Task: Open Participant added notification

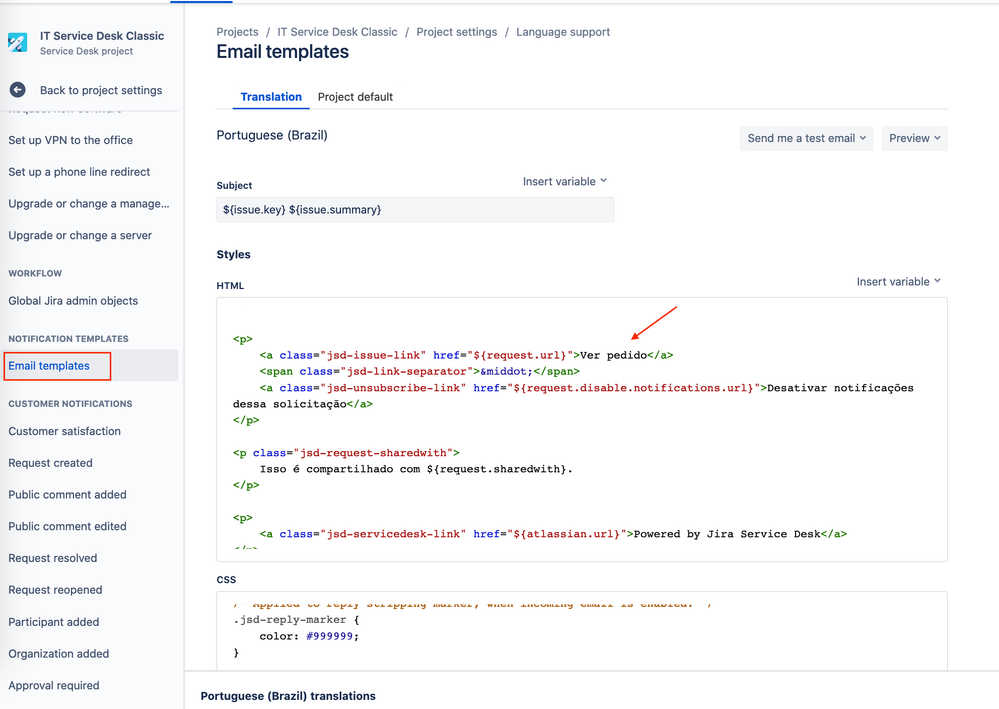Action: [54, 622]
